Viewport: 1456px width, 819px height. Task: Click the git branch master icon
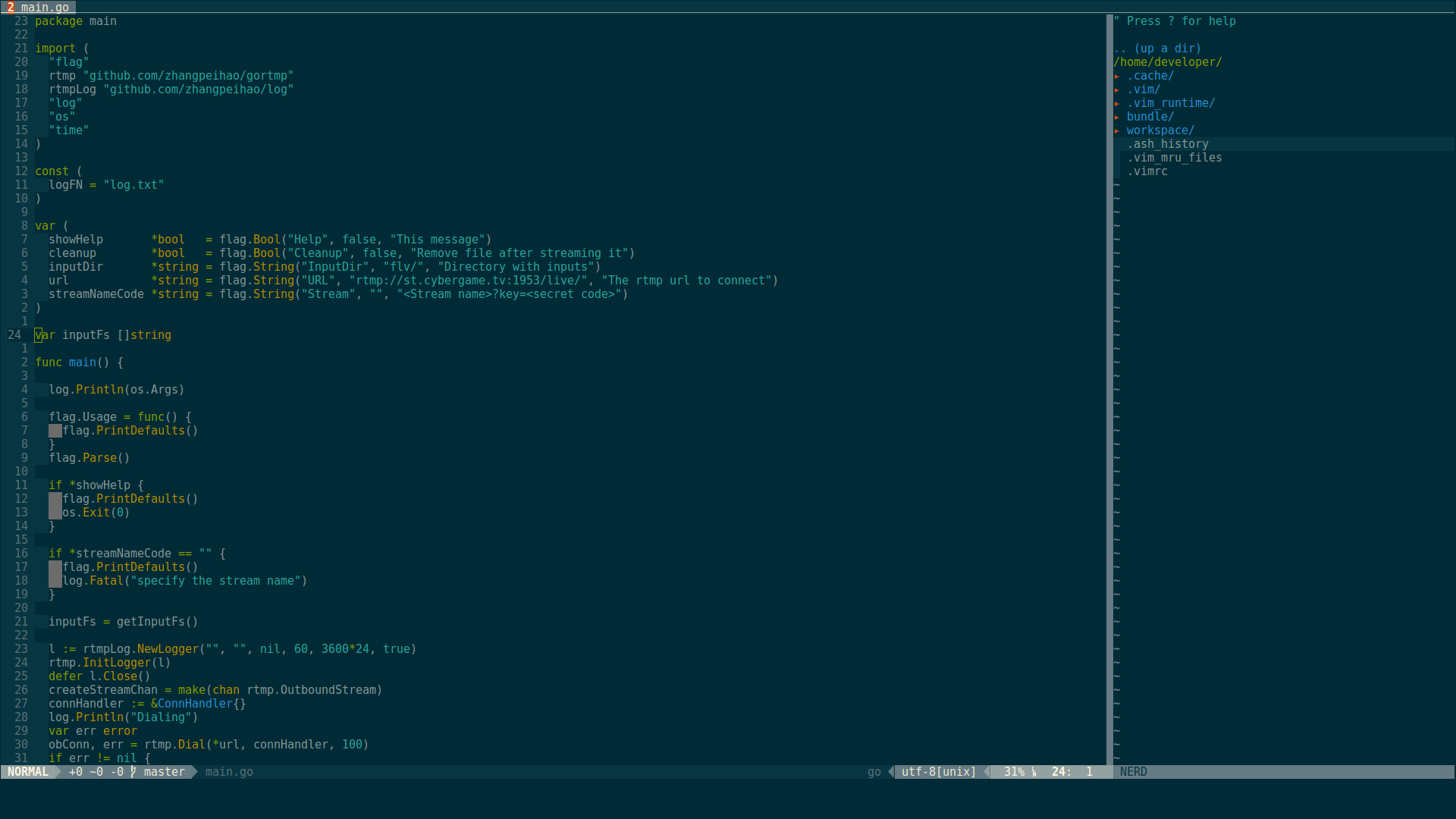click(x=133, y=772)
